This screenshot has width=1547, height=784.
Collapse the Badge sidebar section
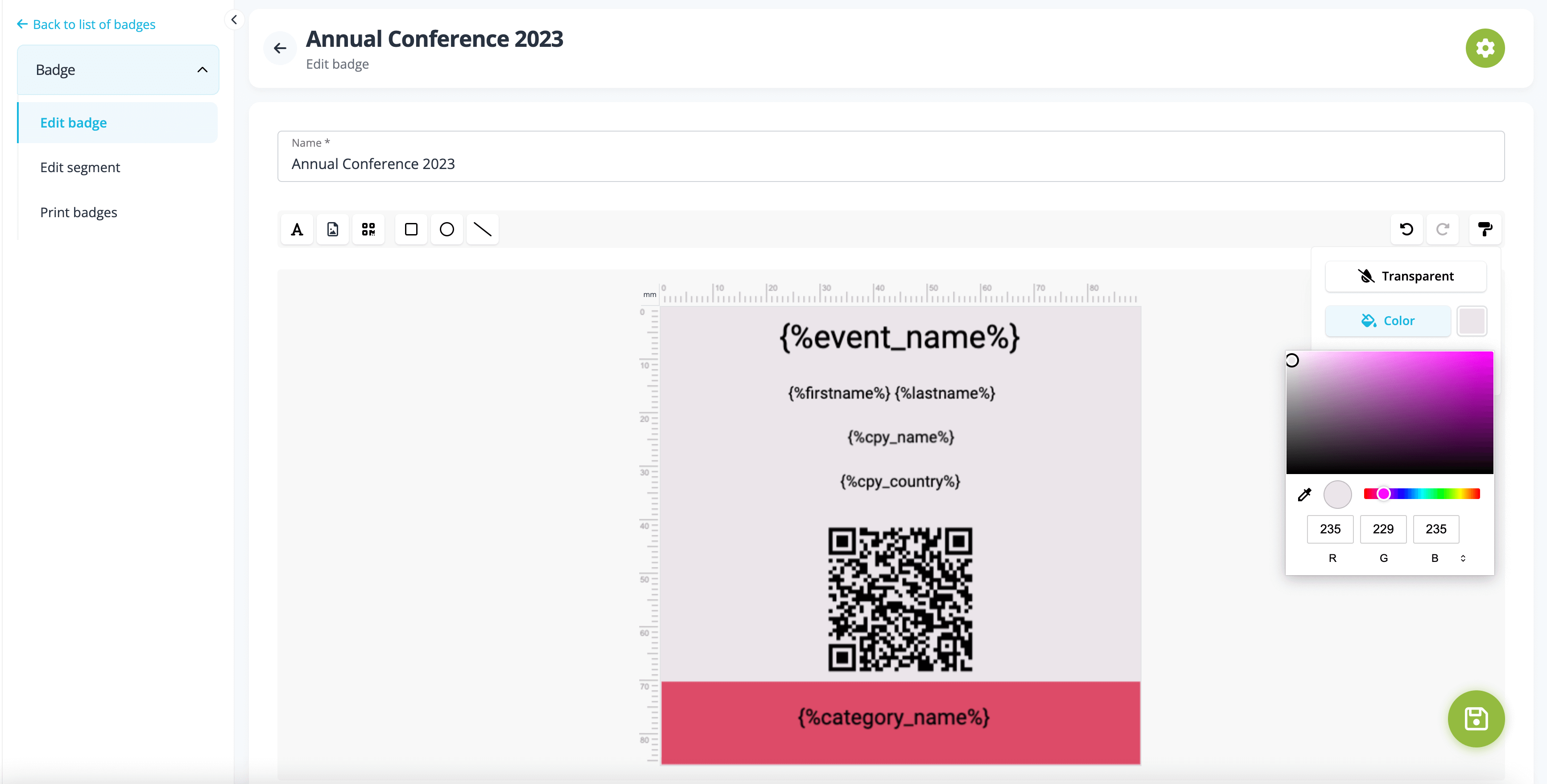click(x=203, y=70)
